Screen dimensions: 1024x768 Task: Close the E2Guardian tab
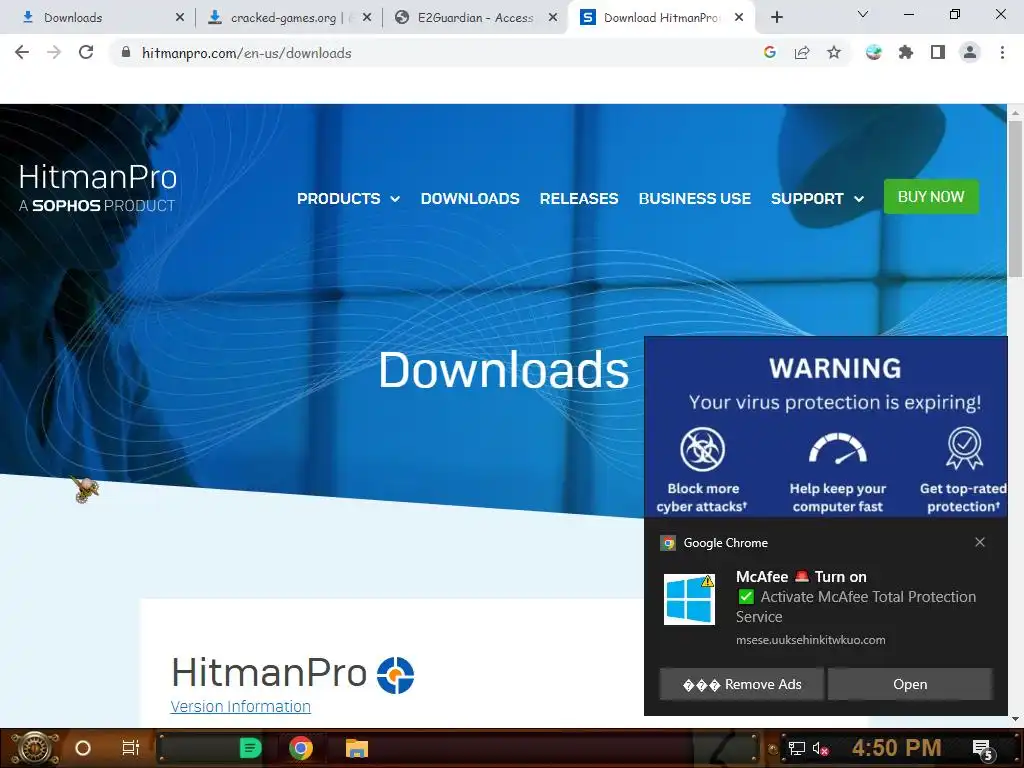pos(553,18)
